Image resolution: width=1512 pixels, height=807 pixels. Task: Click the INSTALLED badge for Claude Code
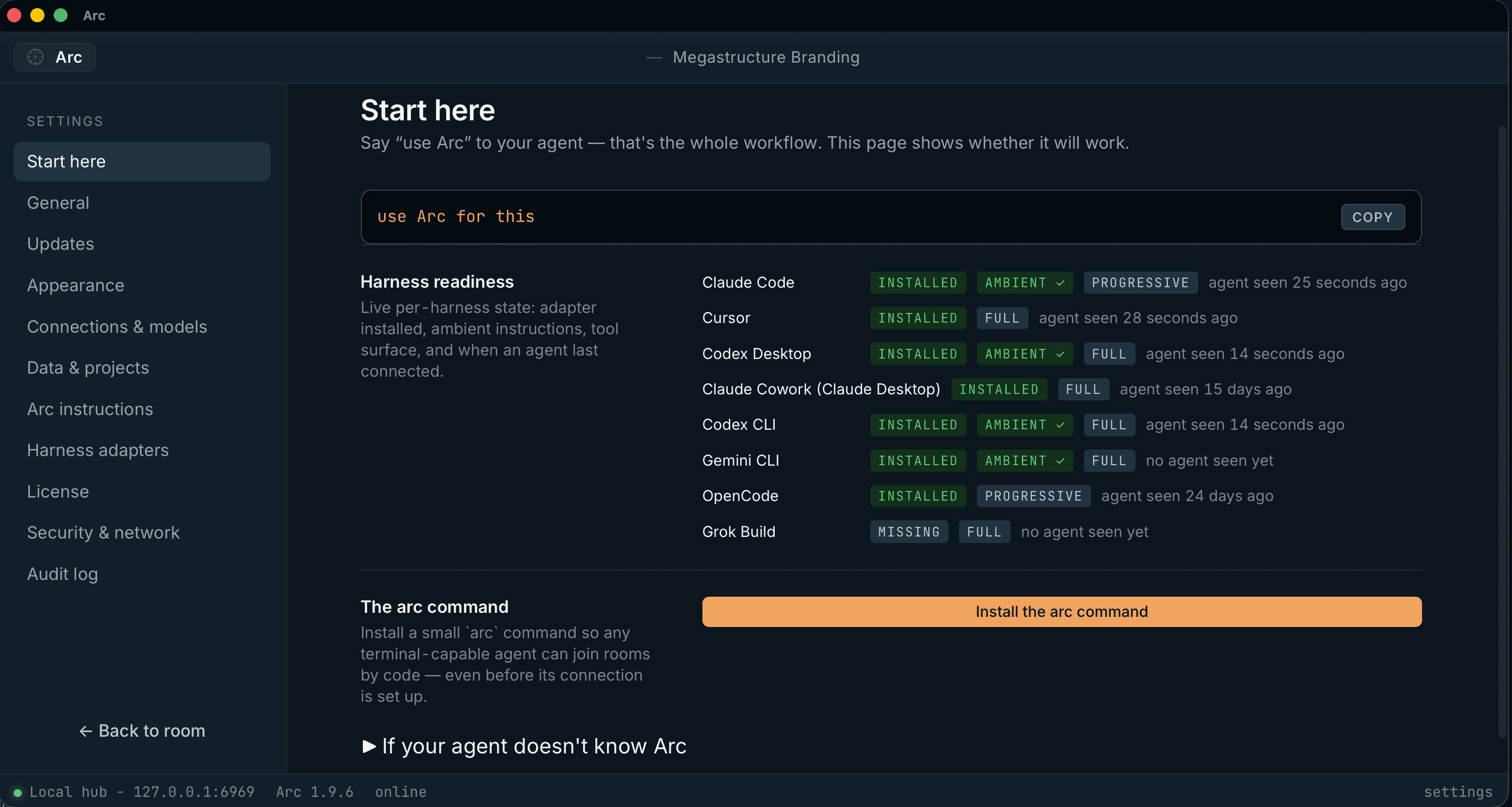(918, 283)
